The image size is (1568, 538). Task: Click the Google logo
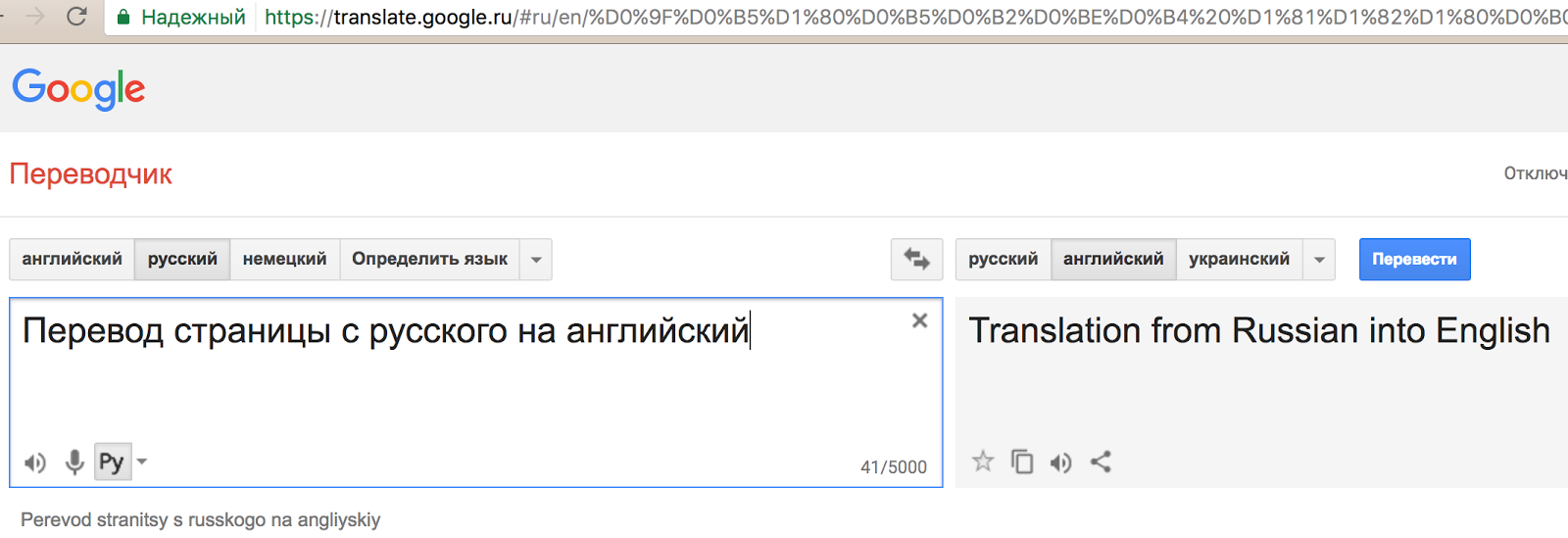pos(78,89)
